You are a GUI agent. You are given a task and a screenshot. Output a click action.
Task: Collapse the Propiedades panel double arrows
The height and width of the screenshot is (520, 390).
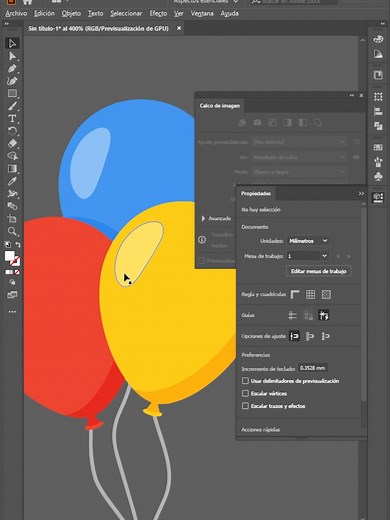(x=361, y=194)
